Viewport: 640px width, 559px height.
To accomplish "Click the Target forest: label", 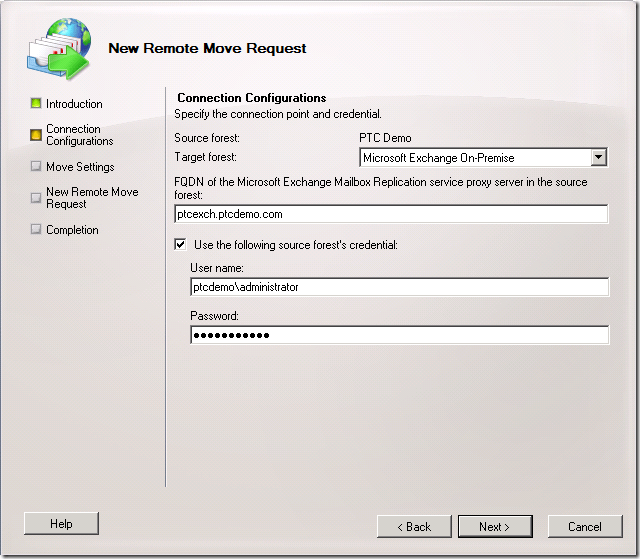I will [205, 157].
